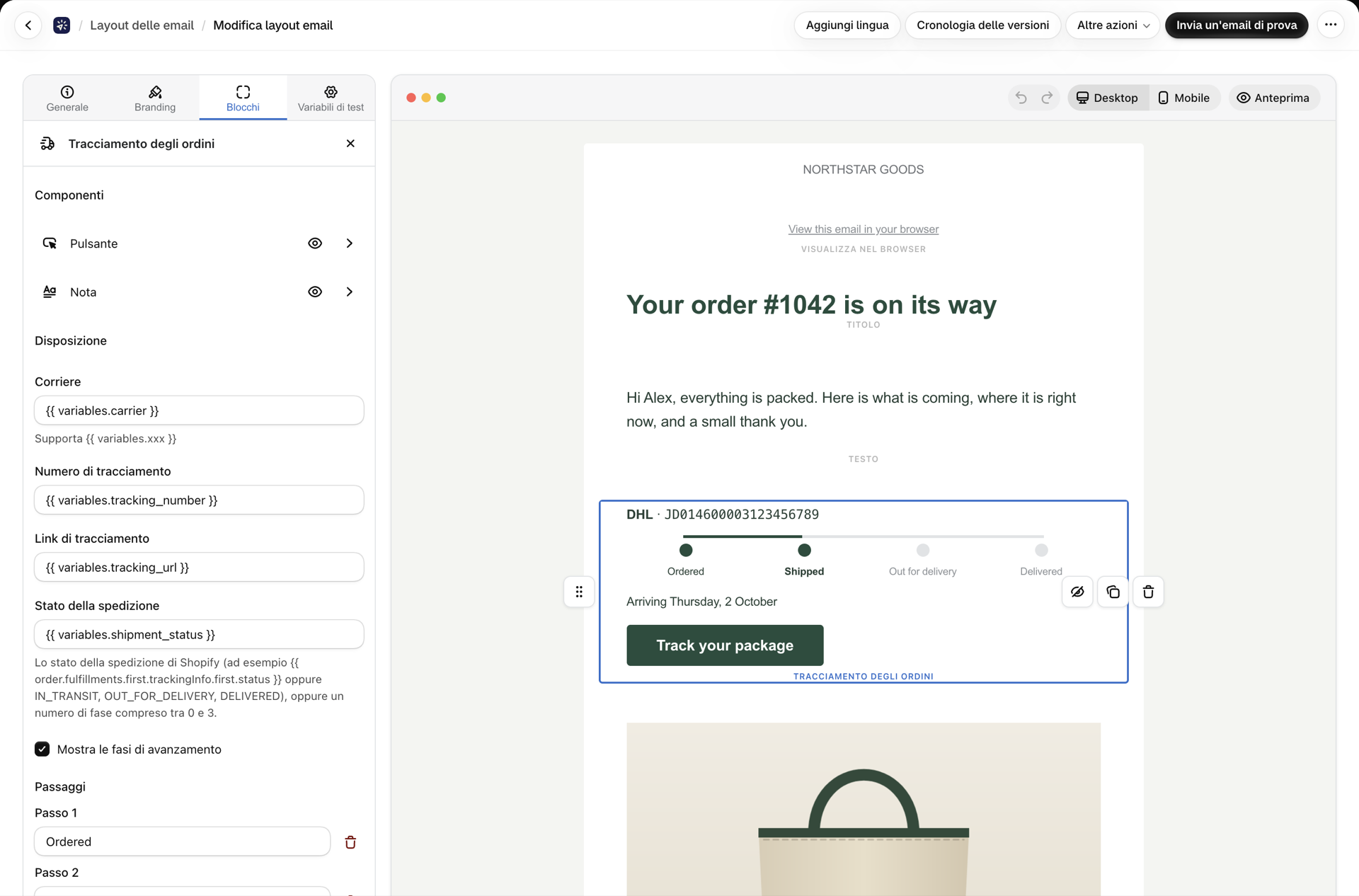Open the app logo home icon
Viewport: 1359px width, 896px height.
[x=62, y=25]
